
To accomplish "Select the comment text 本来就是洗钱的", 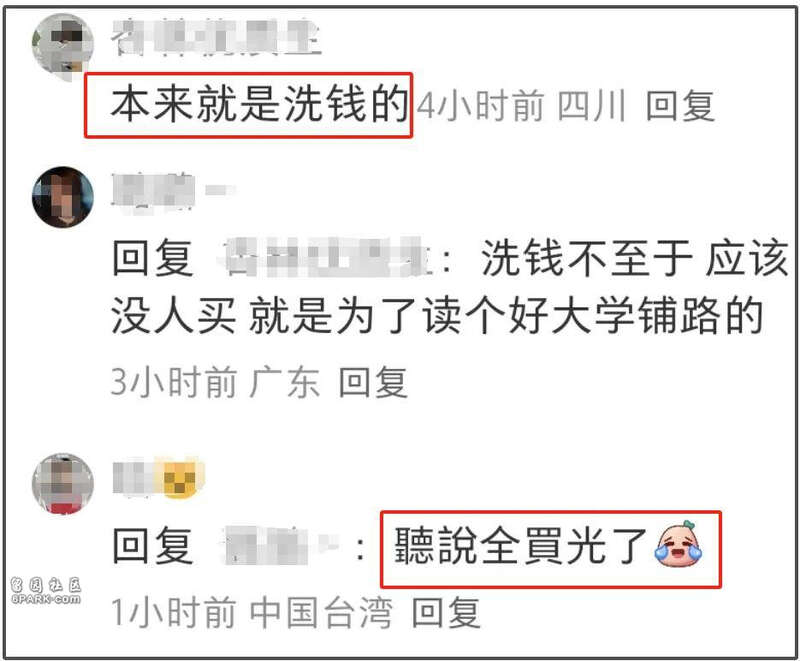I will (260, 105).
